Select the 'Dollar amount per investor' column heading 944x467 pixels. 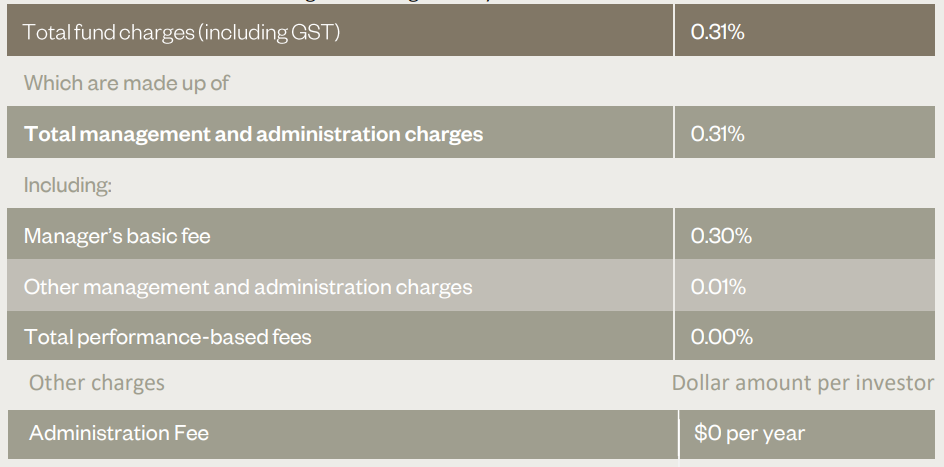click(x=803, y=383)
